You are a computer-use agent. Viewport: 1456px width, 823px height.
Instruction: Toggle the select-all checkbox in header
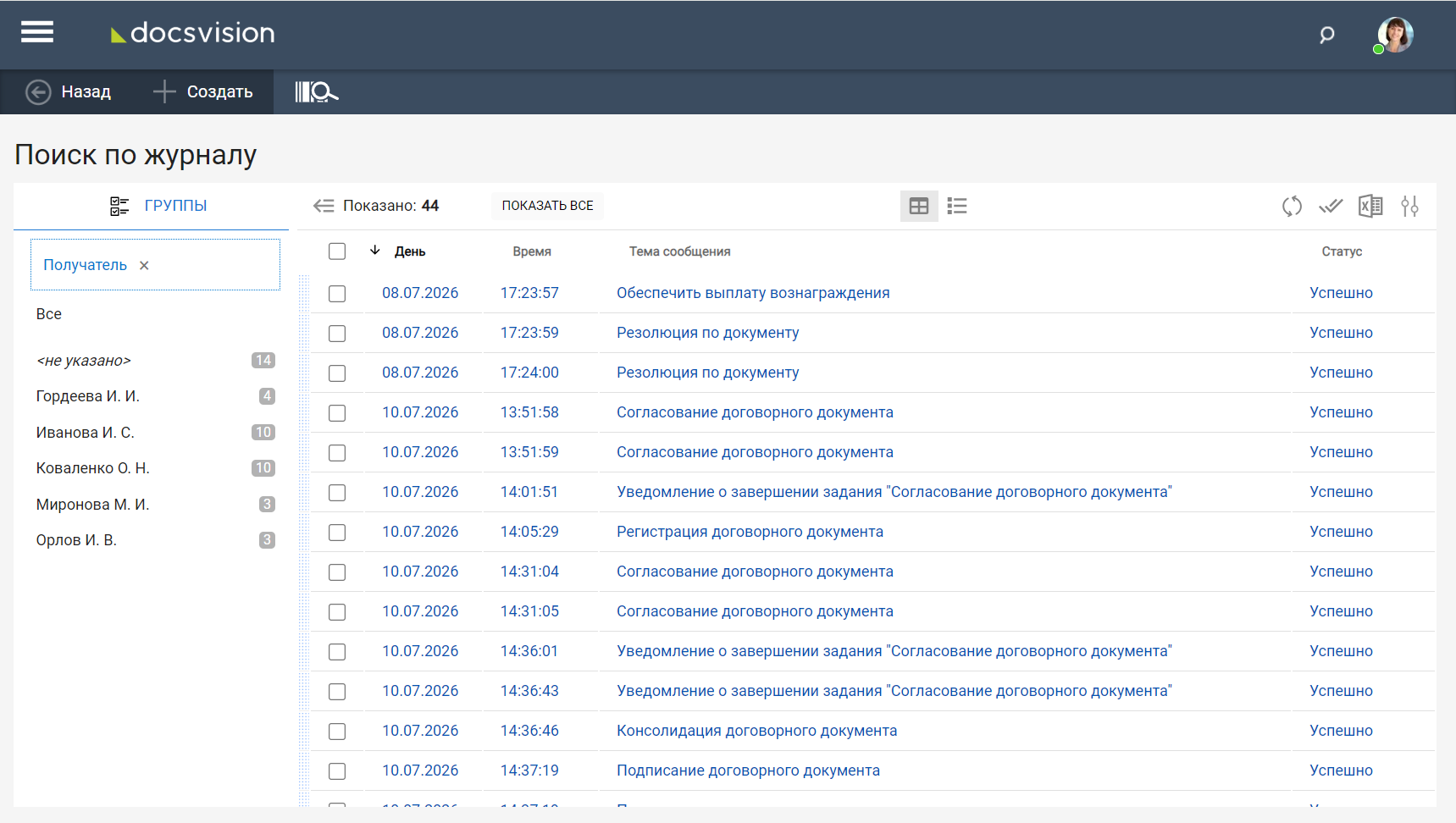(337, 251)
